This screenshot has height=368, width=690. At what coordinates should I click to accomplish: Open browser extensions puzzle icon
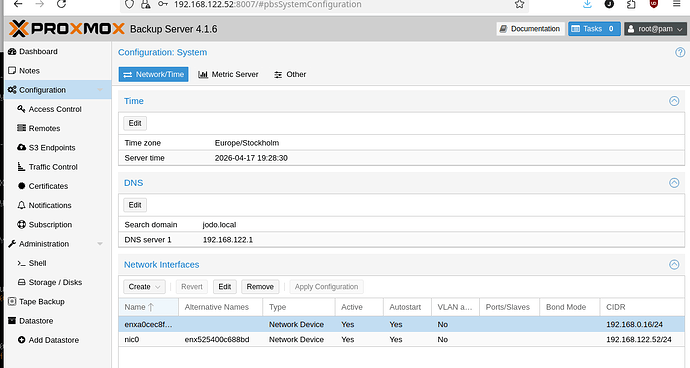click(x=631, y=4)
